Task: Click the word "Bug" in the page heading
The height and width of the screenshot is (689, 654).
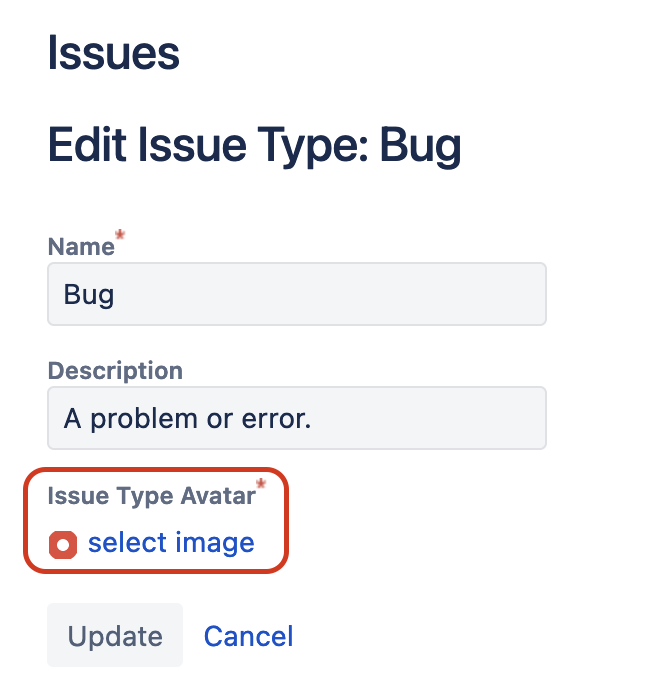Action: [421, 146]
